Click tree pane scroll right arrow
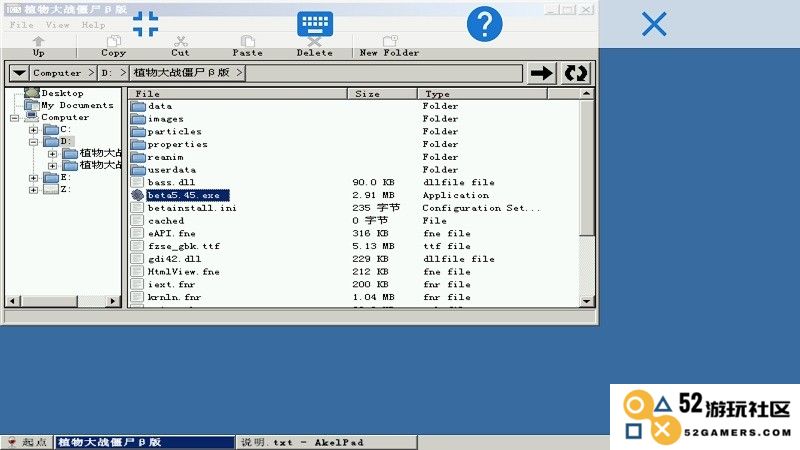This screenshot has width=800, height=450. tap(113, 301)
